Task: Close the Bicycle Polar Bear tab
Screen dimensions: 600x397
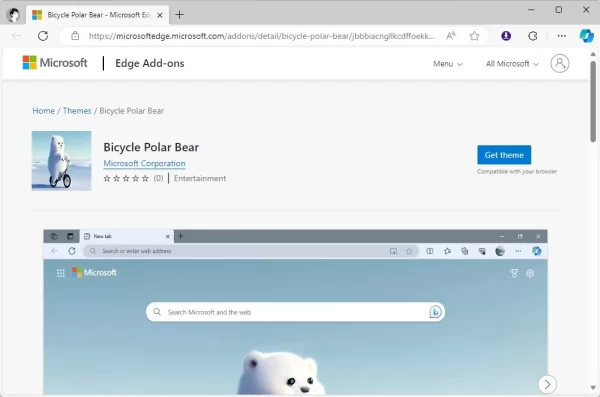Action: pyautogui.click(x=160, y=15)
